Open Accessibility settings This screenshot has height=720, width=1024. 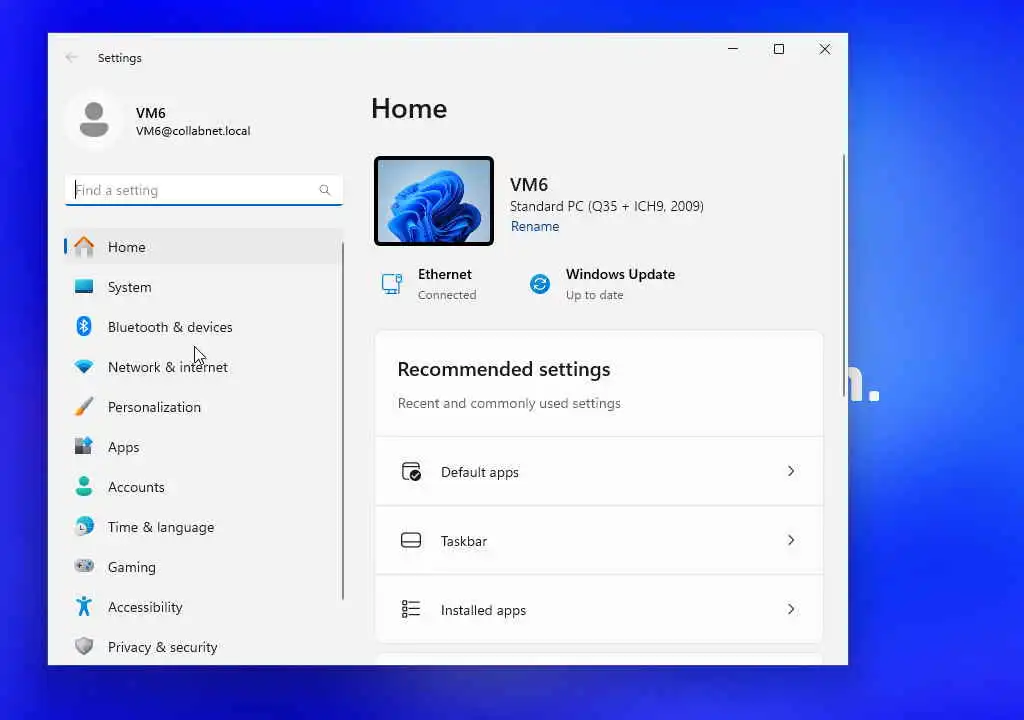click(204, 606)
